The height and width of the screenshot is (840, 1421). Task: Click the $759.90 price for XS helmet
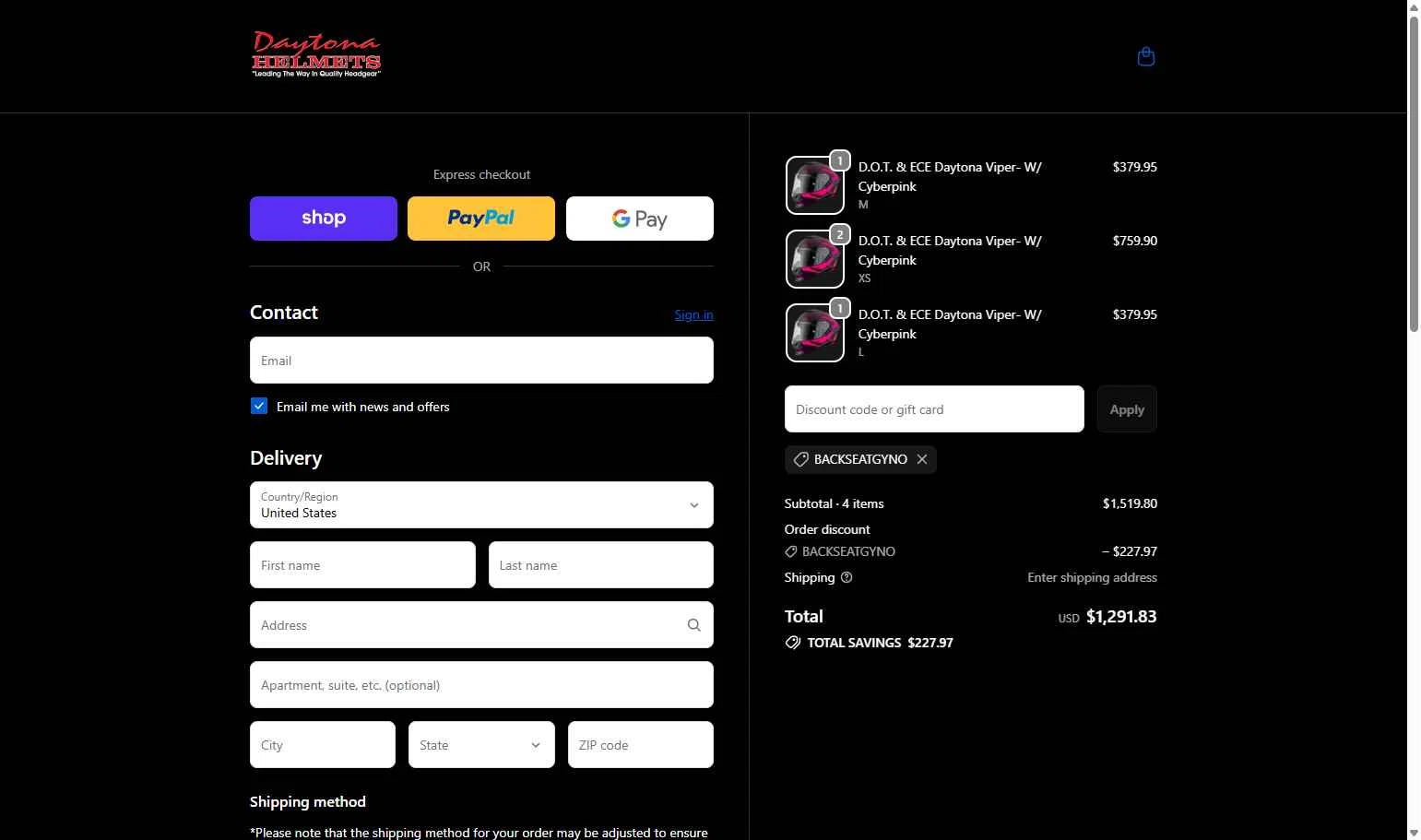coord(1135,241)
